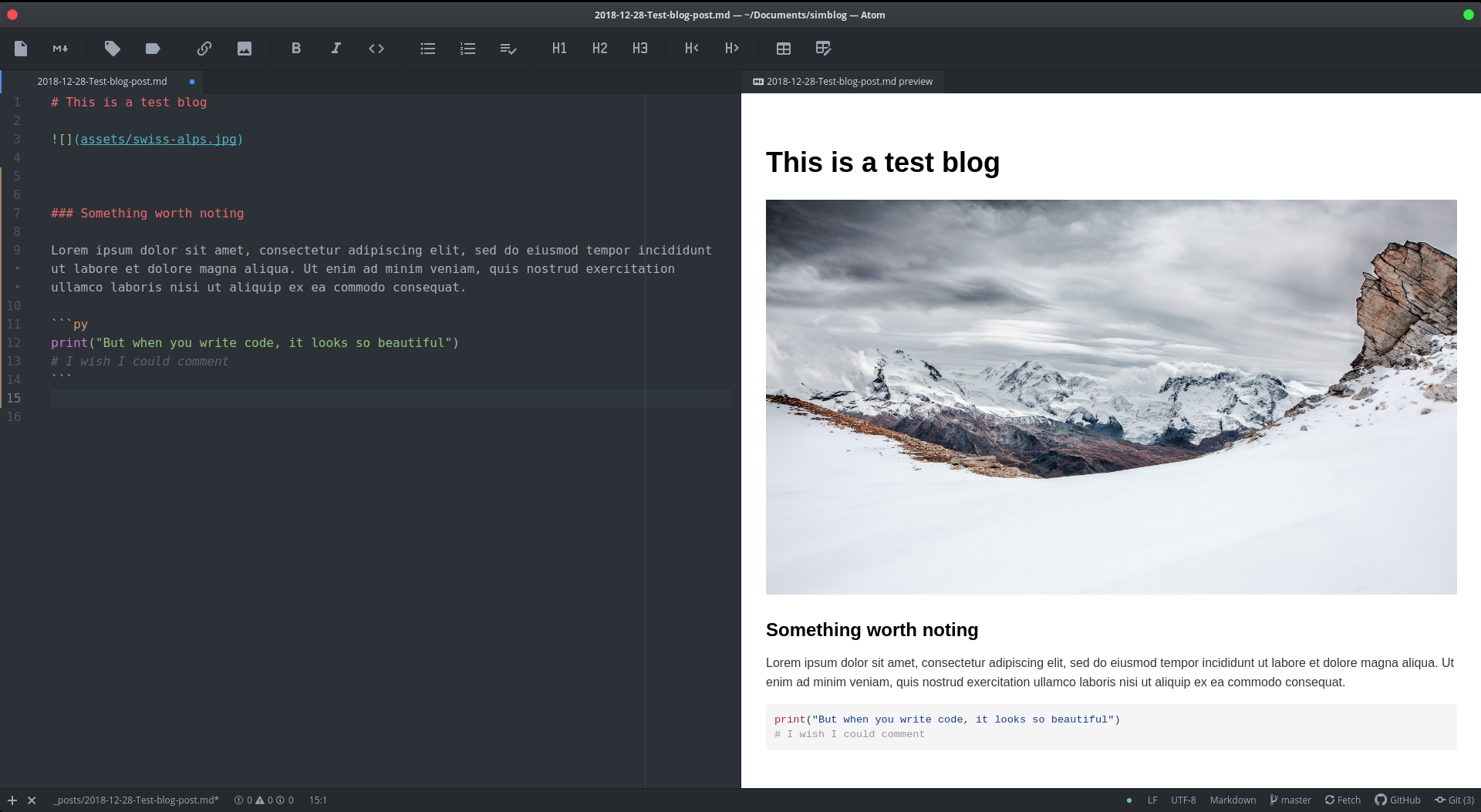Click the H< heading level button
Image resolution: width=1481 pixels, height=812 pixels.
tap(692, 49)
